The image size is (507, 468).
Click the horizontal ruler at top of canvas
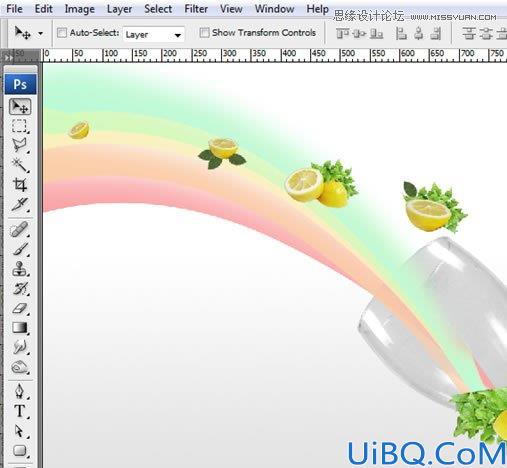click(275, 55)
